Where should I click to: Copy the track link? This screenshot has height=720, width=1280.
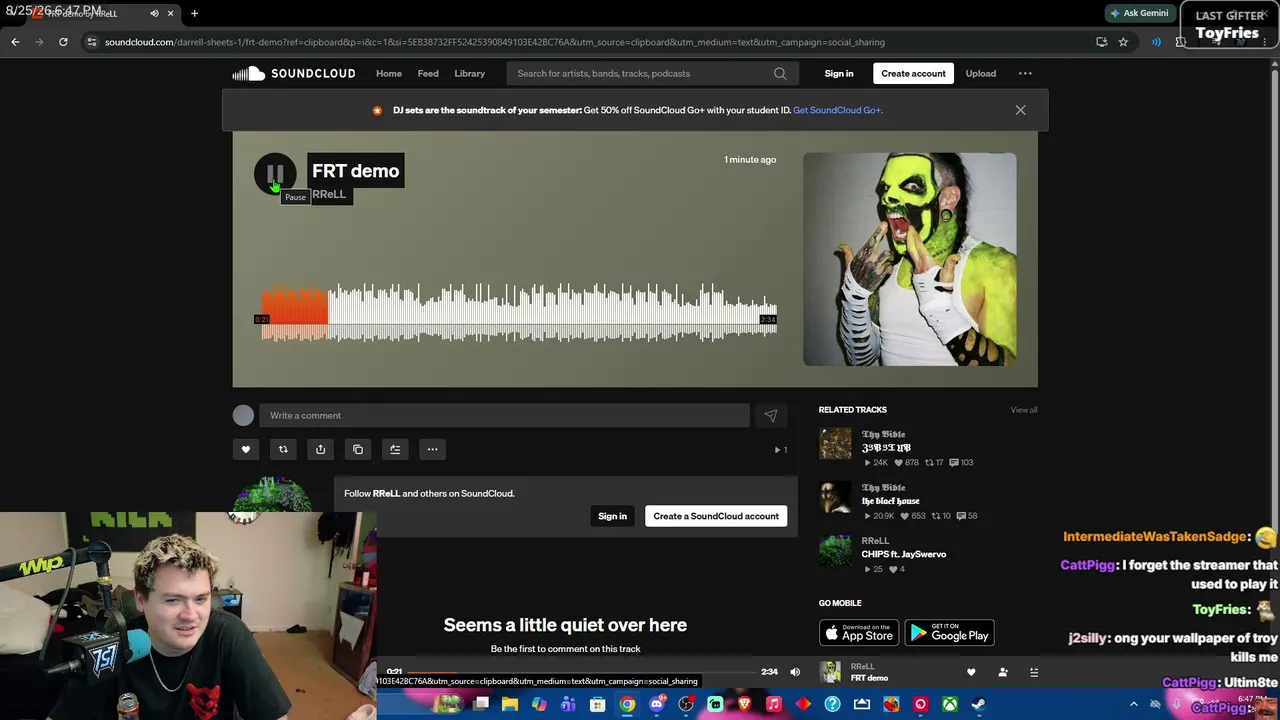(358, 449)
